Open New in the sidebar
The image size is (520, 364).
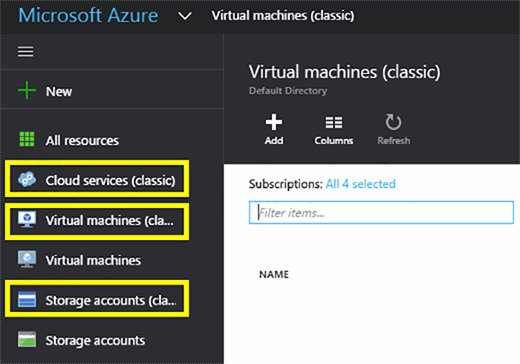click(59, 91)
